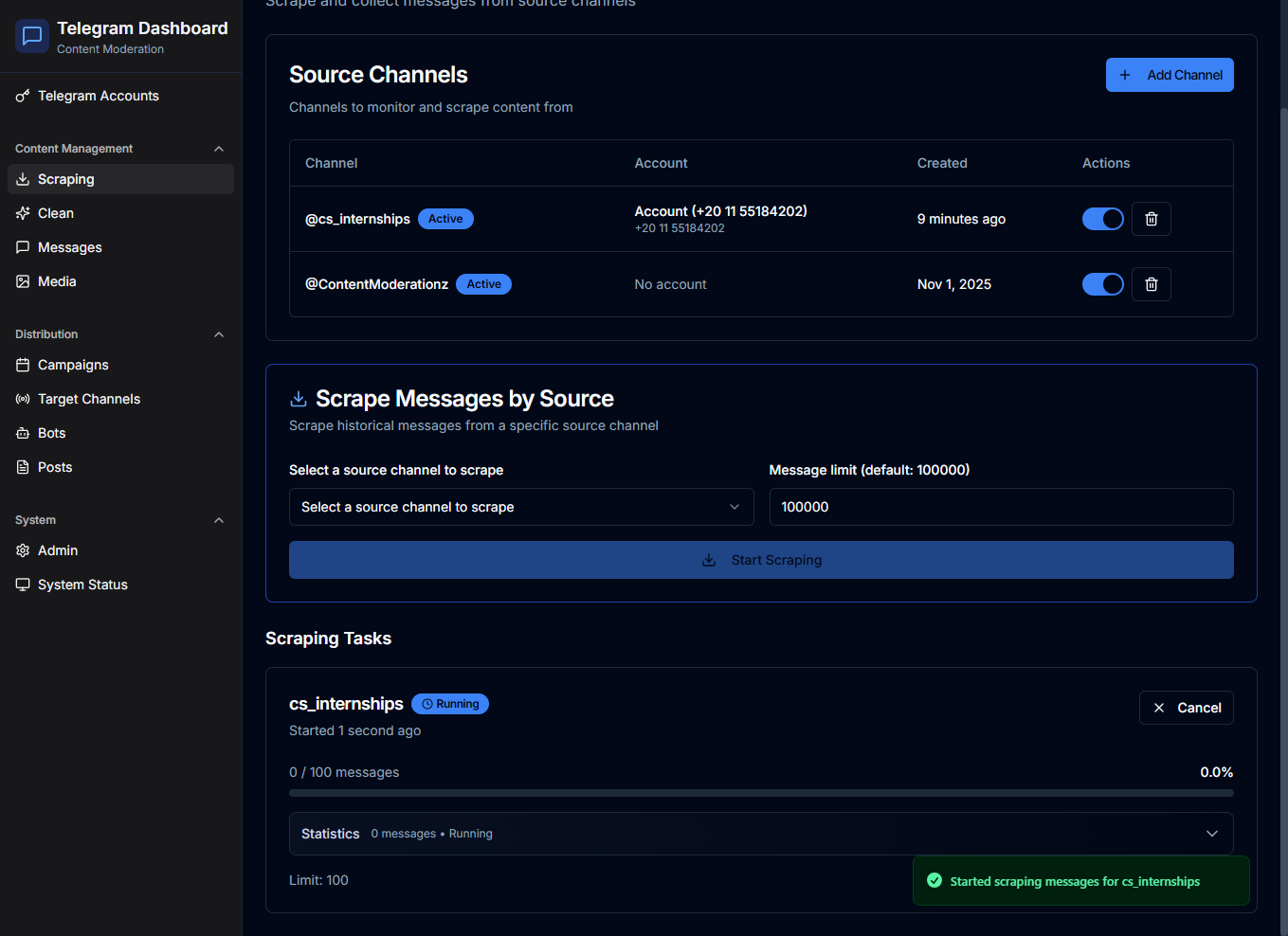Screen dimensions: 1288x936
Task: Click the speech bubble icon beside Messages
Action: coord(23,247)
